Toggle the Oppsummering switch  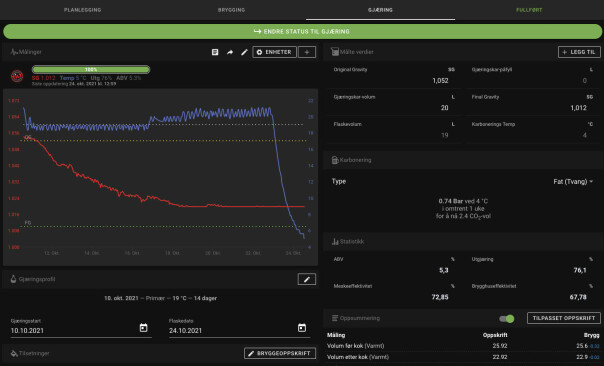[507, 319]
